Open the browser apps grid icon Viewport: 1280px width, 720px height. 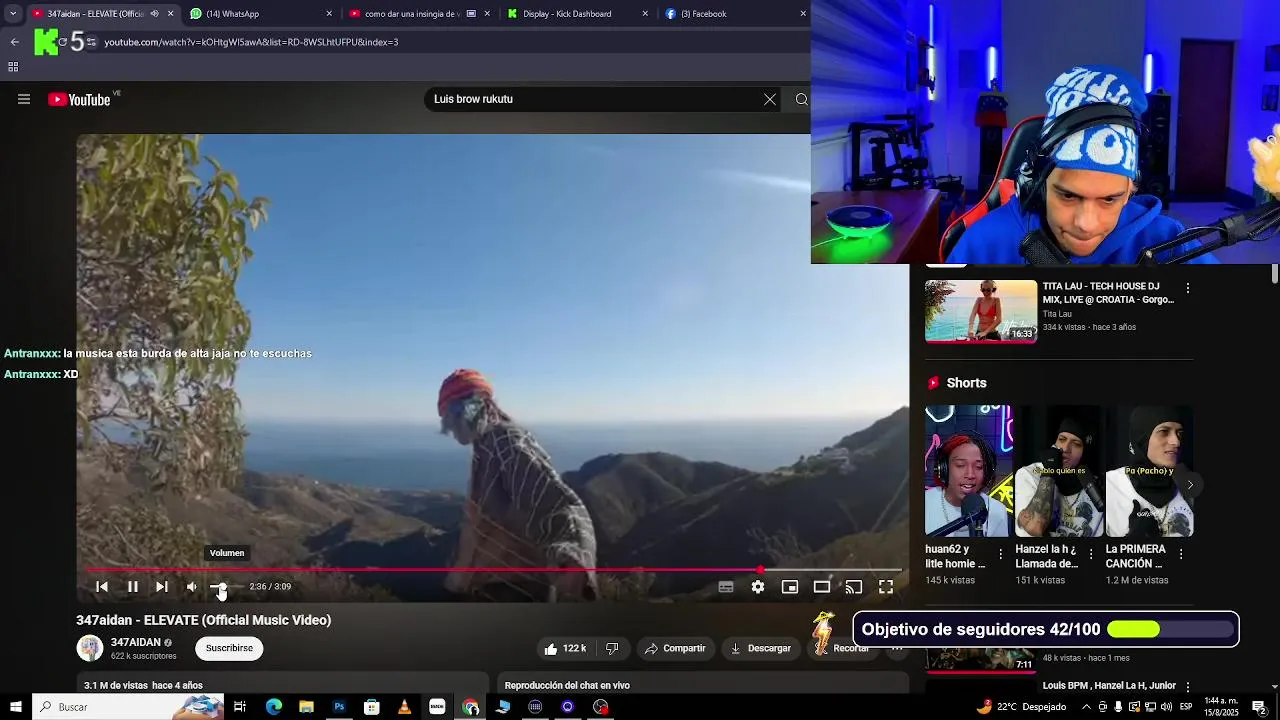click(x=13, y=67)
